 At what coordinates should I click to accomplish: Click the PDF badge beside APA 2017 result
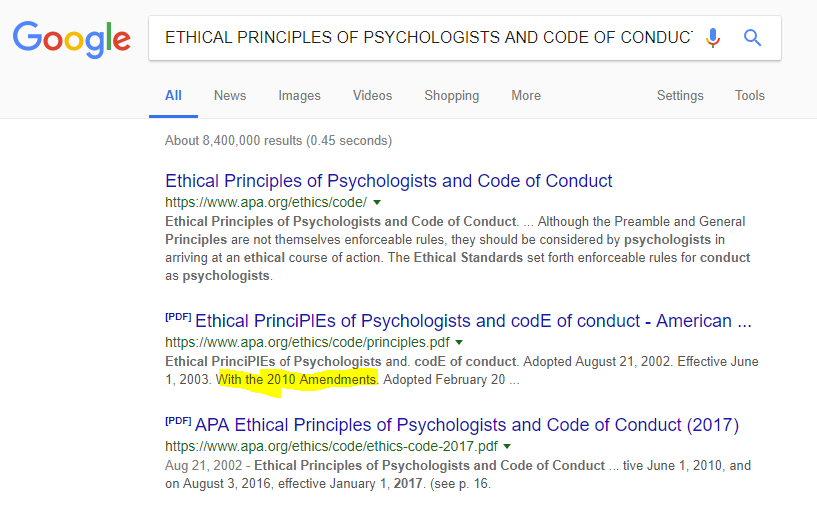pyautogui.click(x=178, y=421)
